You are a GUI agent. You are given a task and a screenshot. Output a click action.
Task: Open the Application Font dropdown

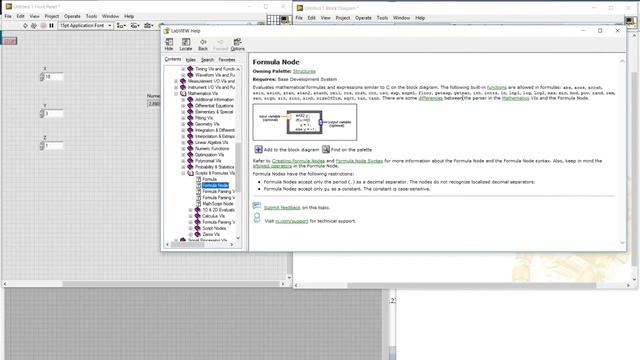86,25
